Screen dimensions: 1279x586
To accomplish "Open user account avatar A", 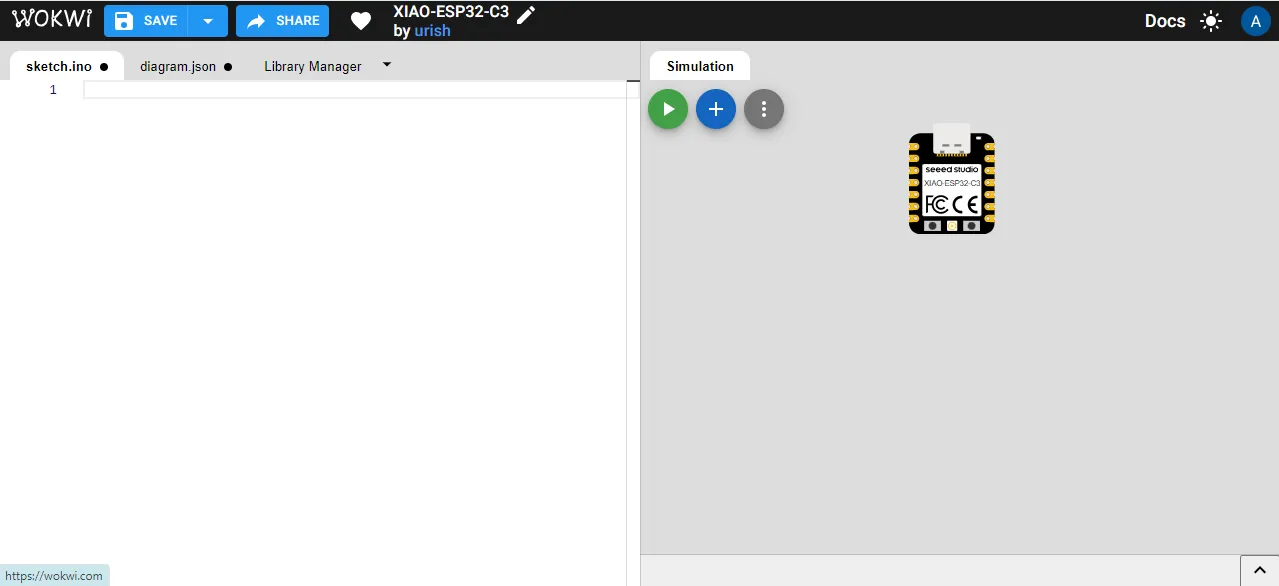I will tap(1255, 21).
